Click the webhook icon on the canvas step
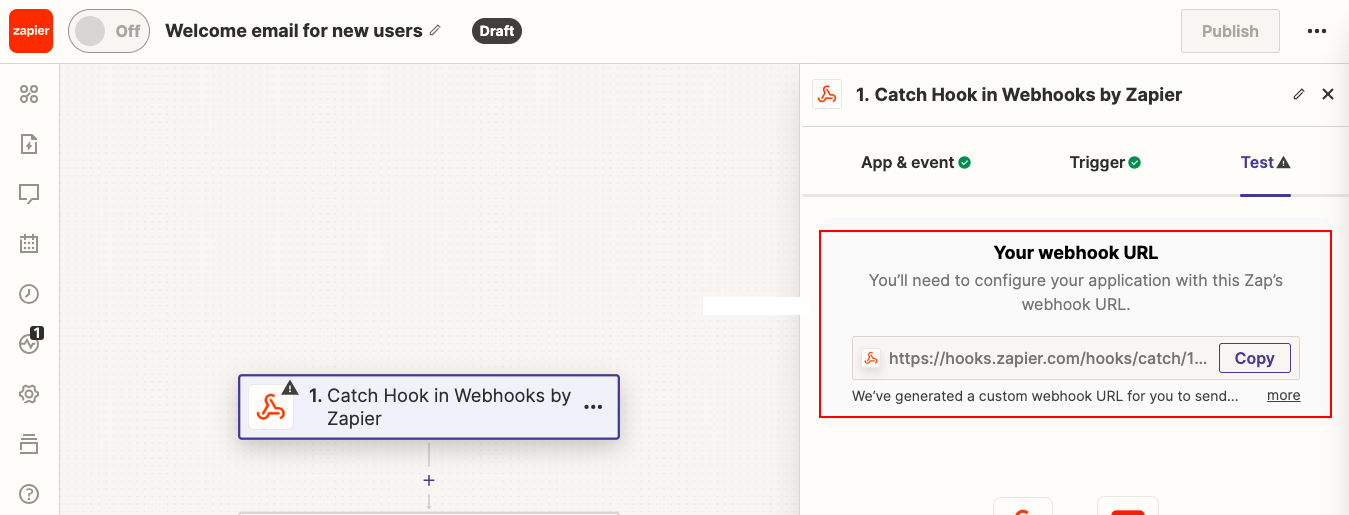This screenshot has height=515, width=1349. pos(271,408)
